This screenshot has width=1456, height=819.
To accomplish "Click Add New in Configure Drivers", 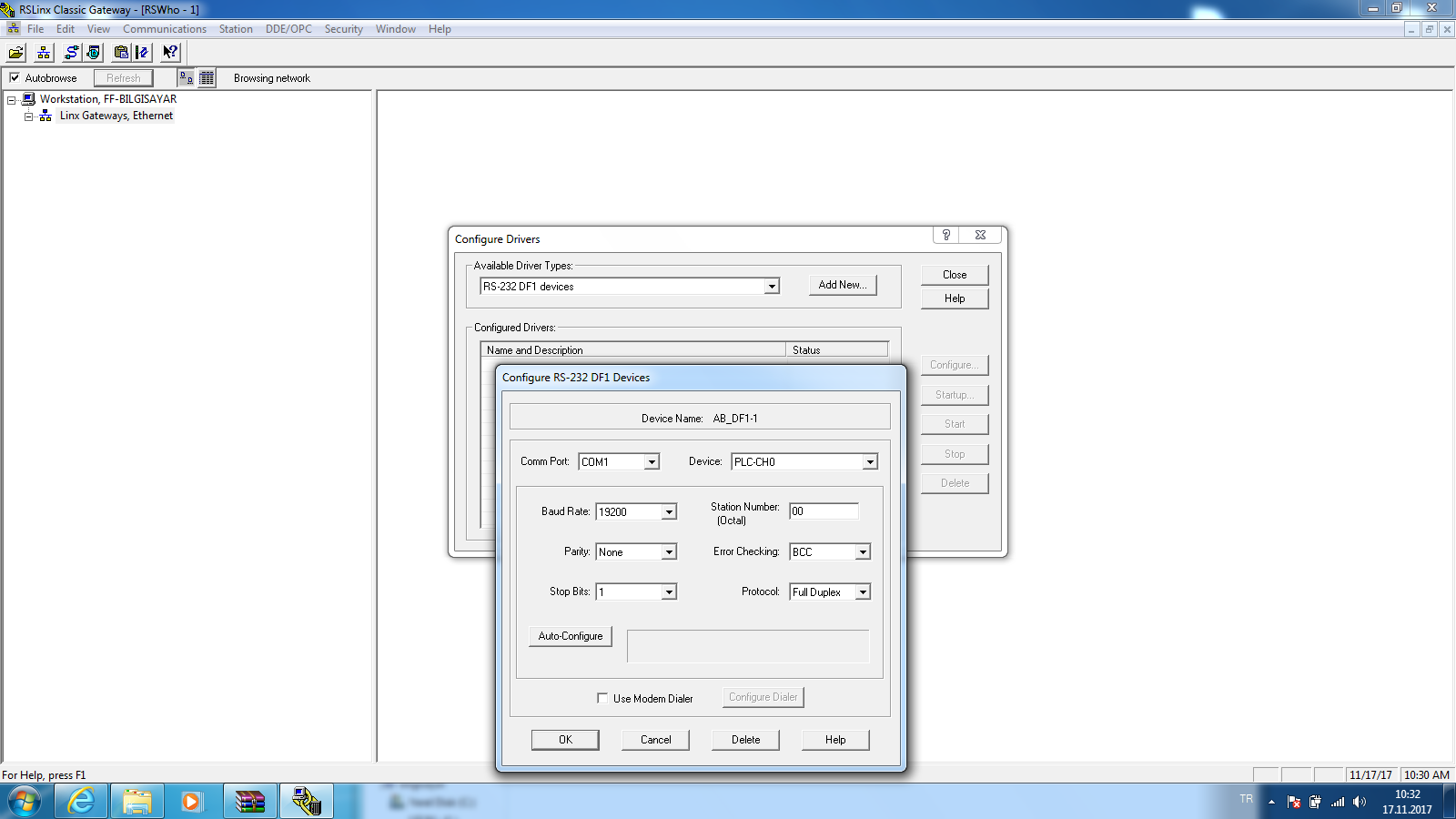I will point(843,285).
